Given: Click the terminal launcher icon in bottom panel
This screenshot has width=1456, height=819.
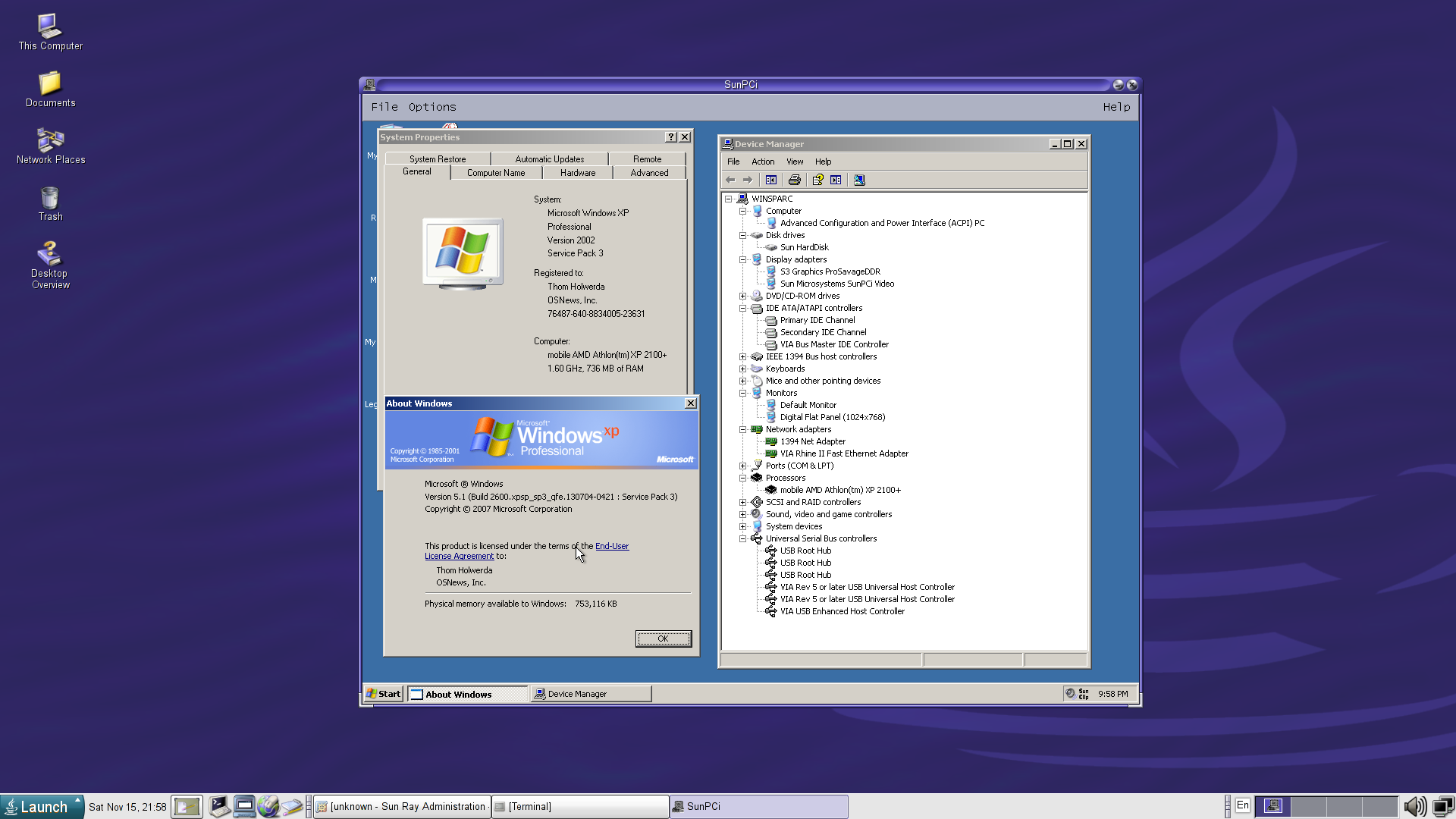Looking at the screenshot, I should click(220, 806).
